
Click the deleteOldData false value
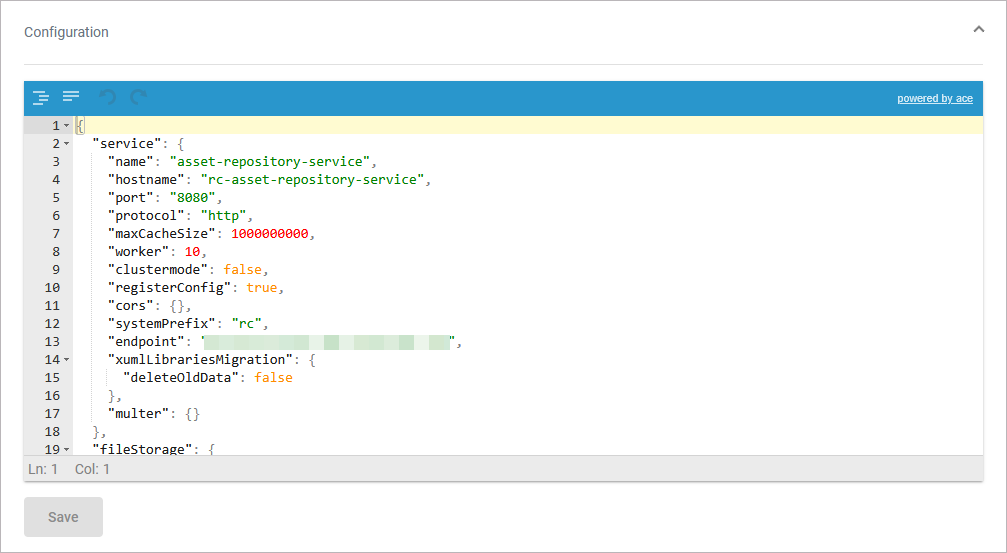[x=273, y=377]
